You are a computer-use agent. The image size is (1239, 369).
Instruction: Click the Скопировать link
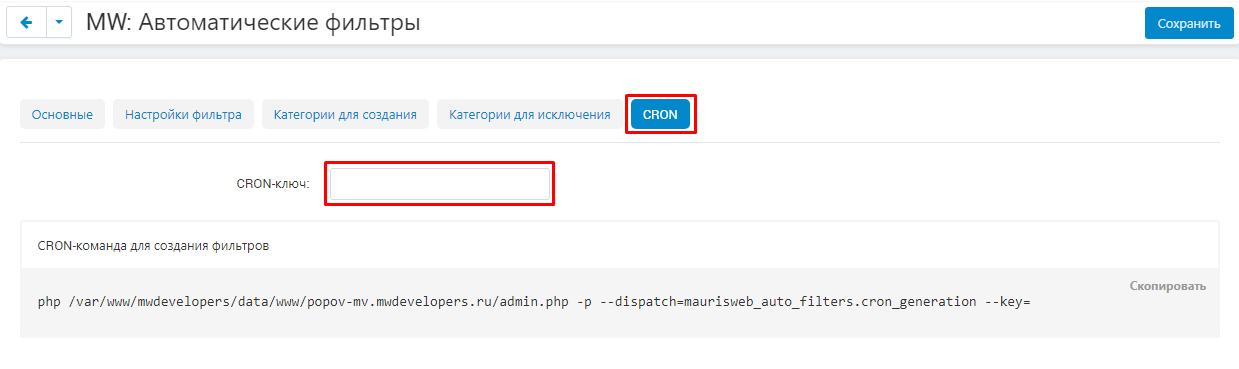pos(1168,286)
